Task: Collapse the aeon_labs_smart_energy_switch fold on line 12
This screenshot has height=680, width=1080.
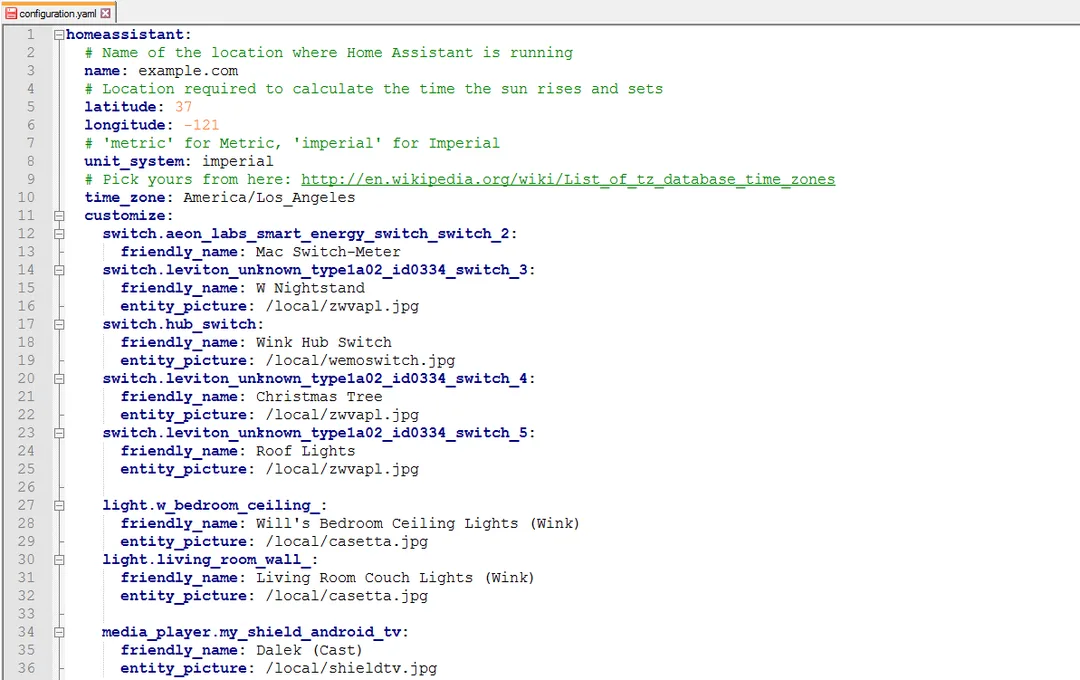Action: 59,234
